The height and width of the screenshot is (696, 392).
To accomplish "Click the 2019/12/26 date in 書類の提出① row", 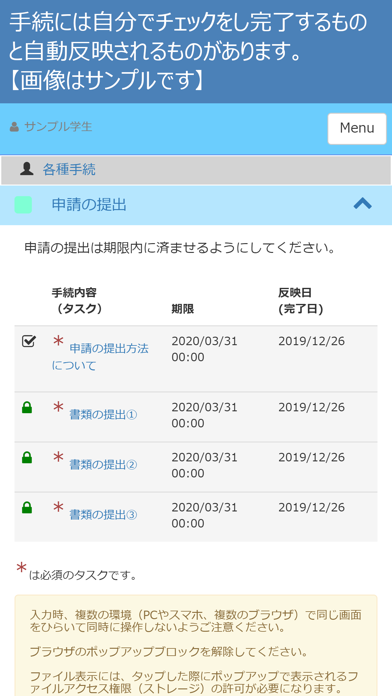I will pos(311,407).
